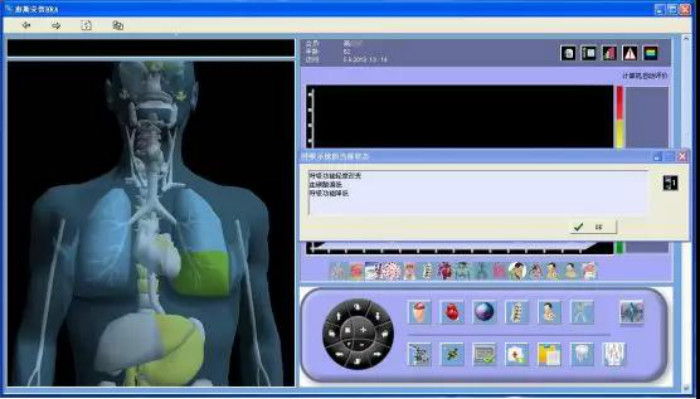
Task: Open the tooth anatomy icon
Action: tap(582, 355)
